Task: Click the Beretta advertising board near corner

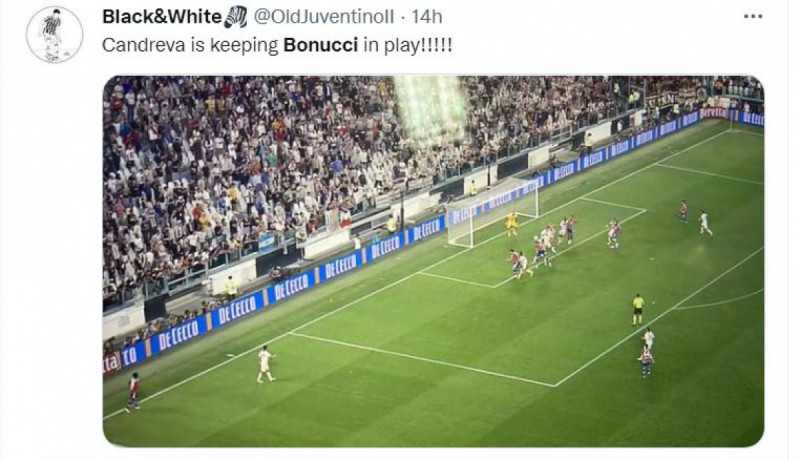Action: point(713,113)
